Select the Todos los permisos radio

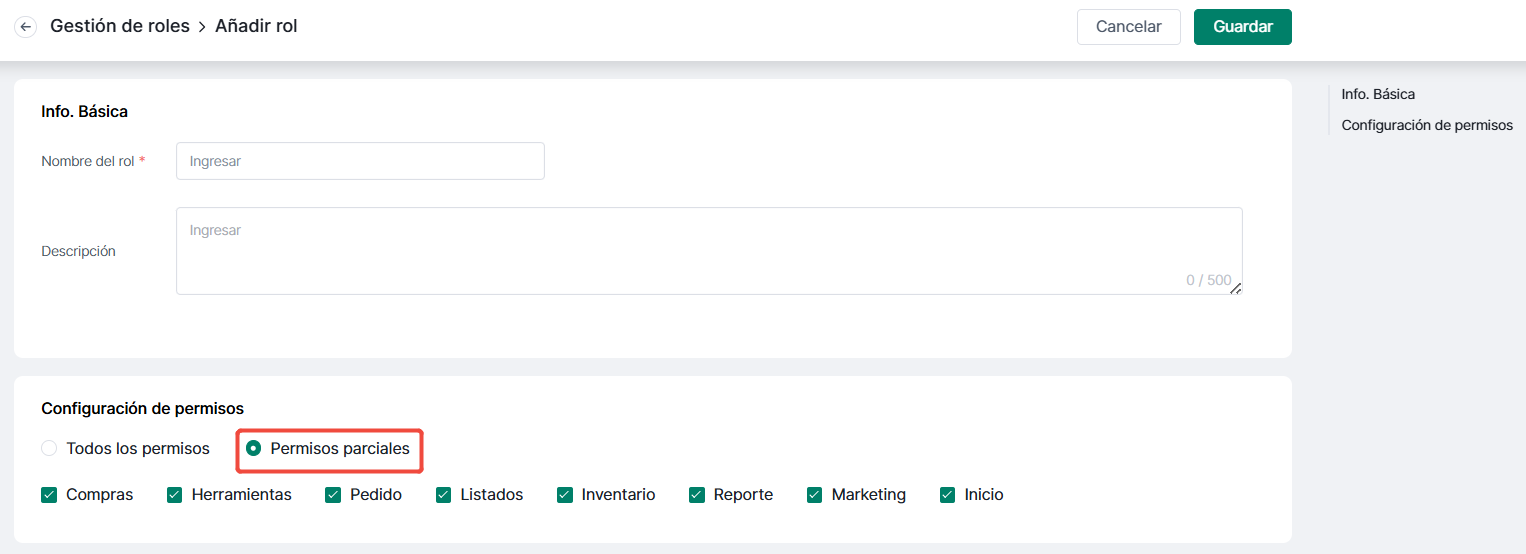49,448
